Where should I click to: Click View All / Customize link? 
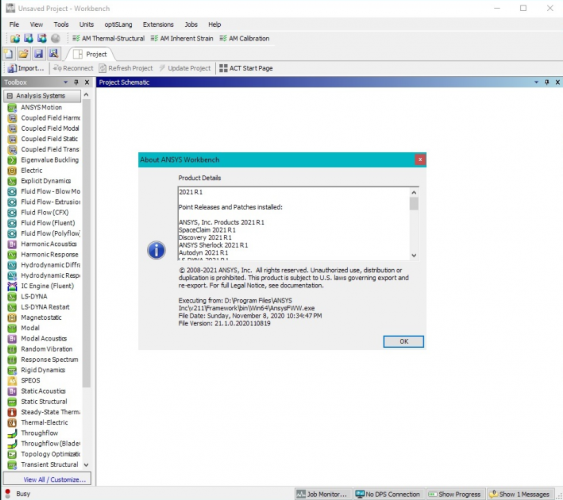55,480
